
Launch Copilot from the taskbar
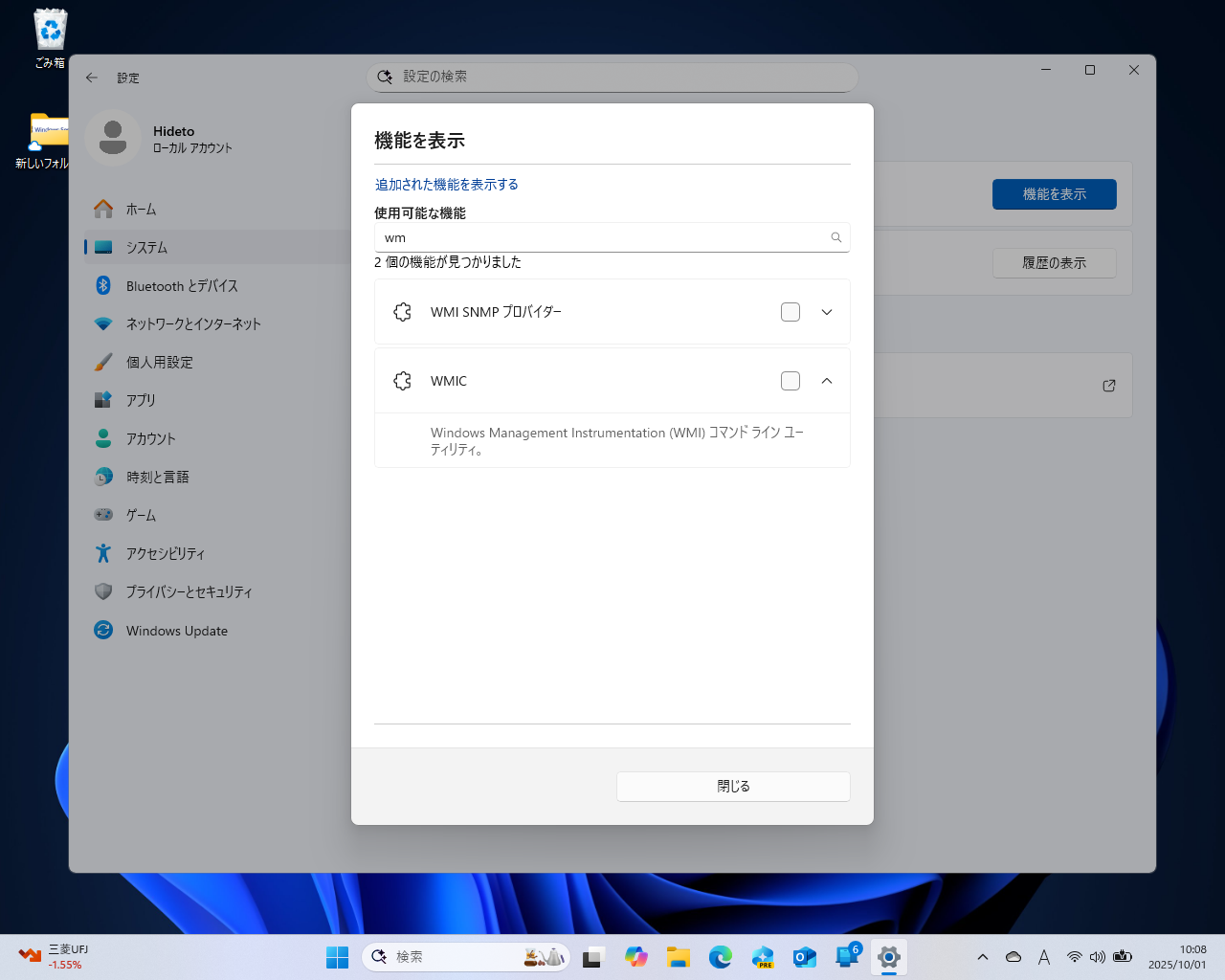click(x=636, y=957)
